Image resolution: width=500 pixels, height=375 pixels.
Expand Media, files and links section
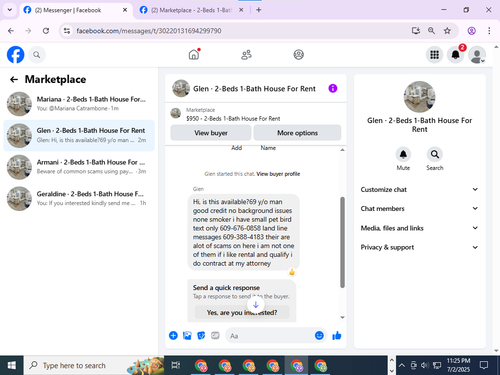click(x=419, y=228)
